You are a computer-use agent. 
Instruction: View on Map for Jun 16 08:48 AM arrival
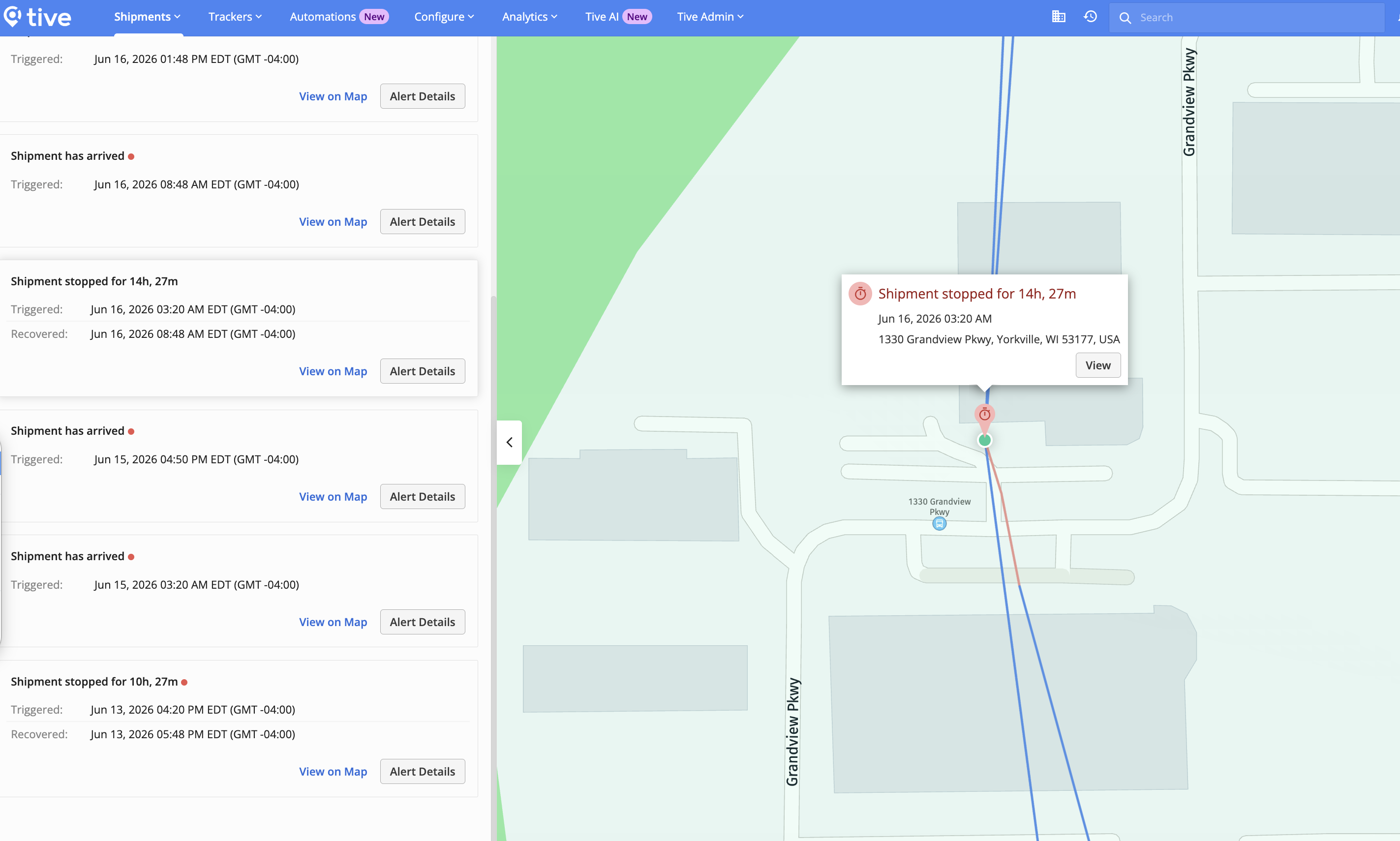pyautogui.click(x=334, y=222)
